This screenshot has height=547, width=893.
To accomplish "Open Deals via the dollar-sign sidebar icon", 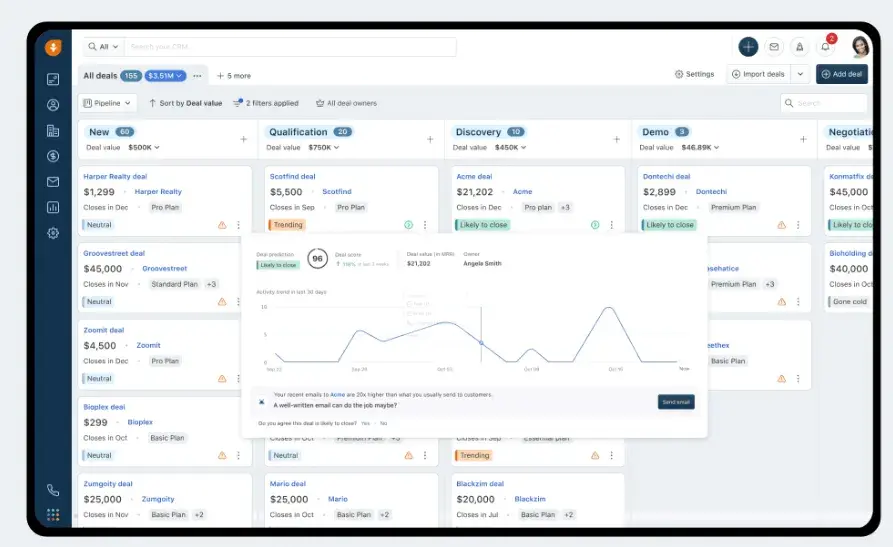I will [x=53, y=156].
